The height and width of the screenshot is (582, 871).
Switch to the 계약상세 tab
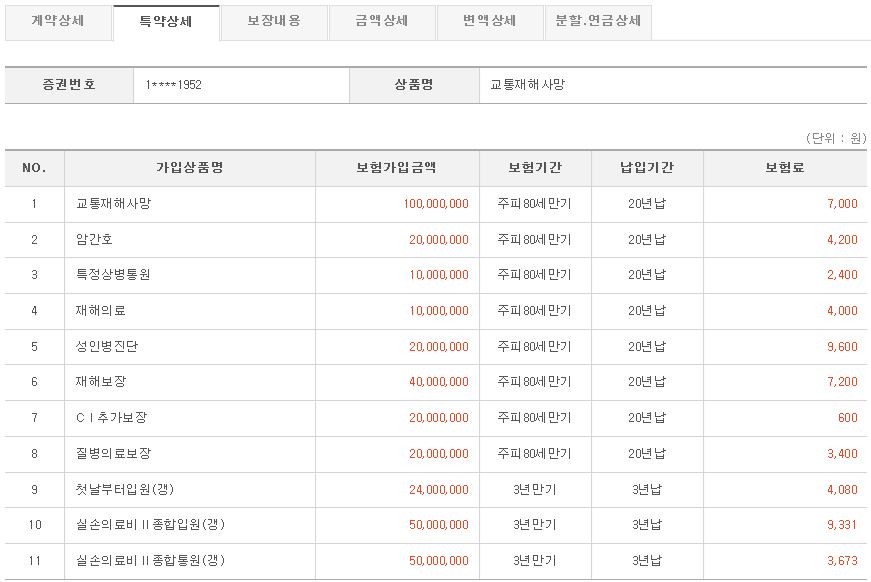point(58,21)
